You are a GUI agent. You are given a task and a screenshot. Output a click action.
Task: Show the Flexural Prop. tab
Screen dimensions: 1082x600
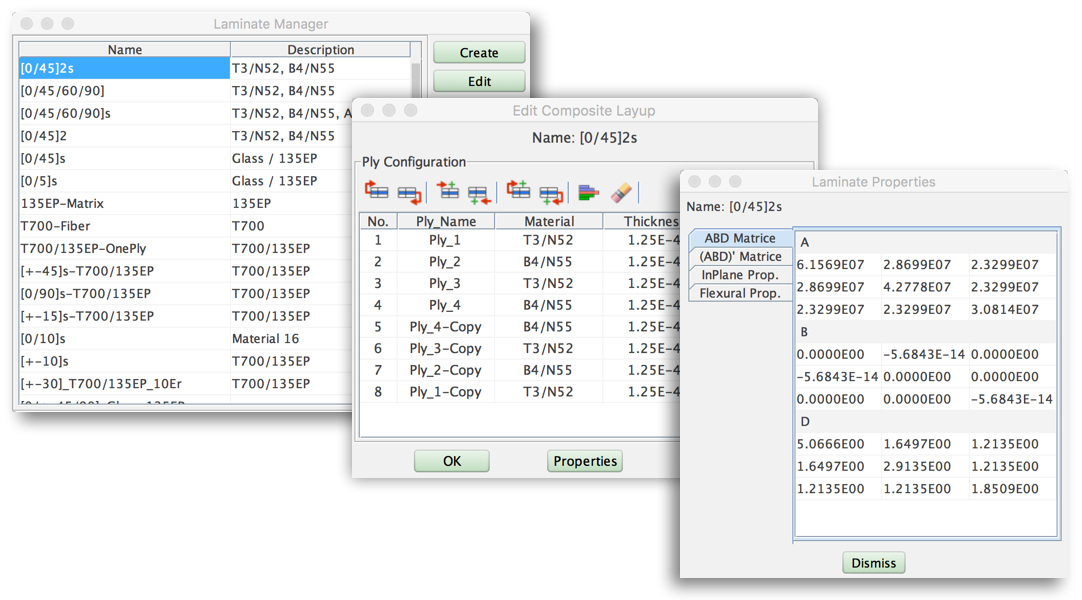pyautogui.click(x=740, y=293)
